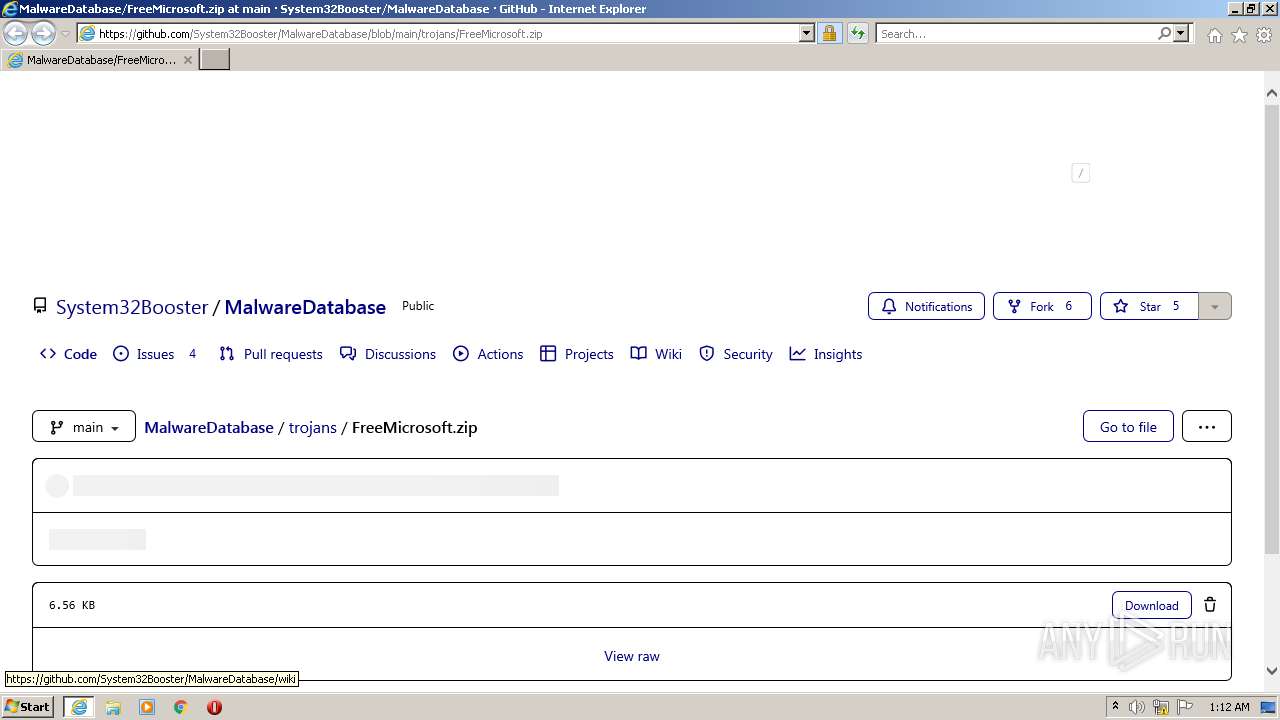This screenshot has height=720, width=1280.
Task: Open a new blank tab
Action: pos(215,60)
